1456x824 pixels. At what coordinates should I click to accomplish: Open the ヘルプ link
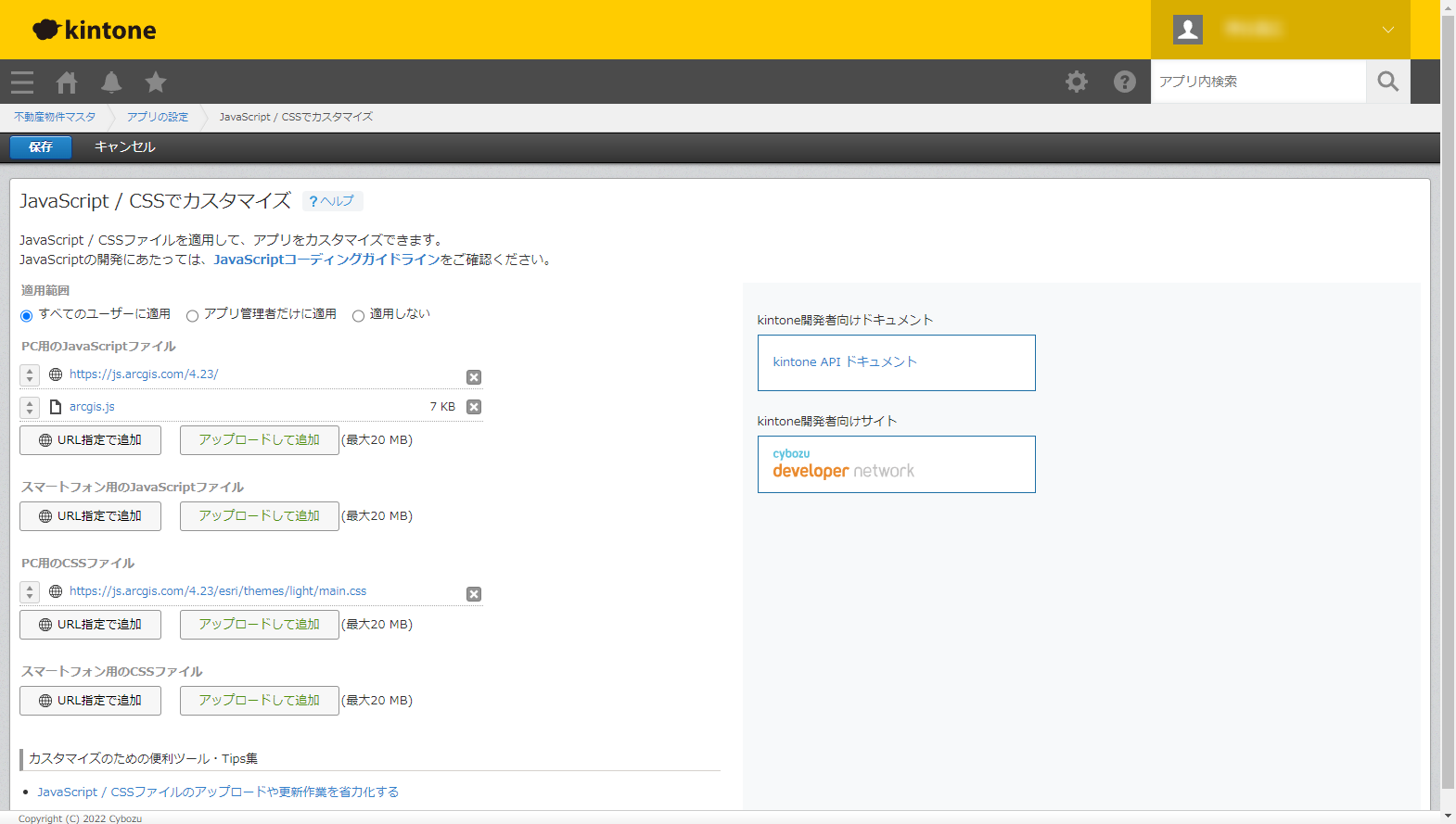pyautogui.click(x=332, y=201)
